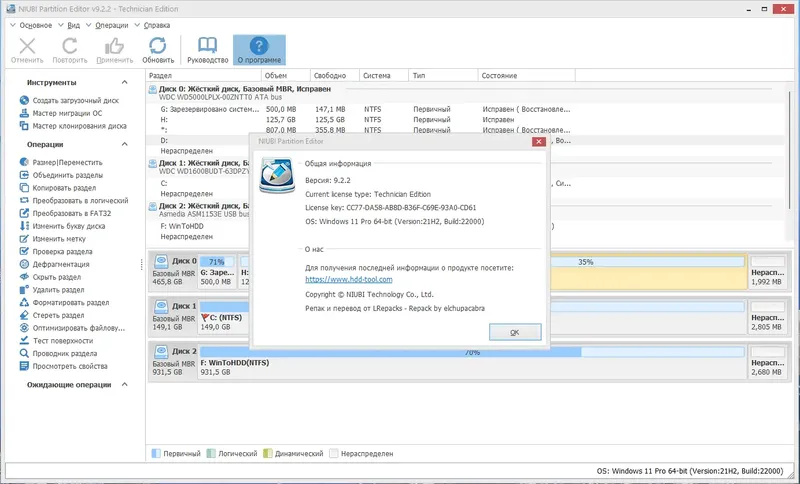Select the 1,992 MB unallocated block
Screen dimensions: 800x484
767,271
